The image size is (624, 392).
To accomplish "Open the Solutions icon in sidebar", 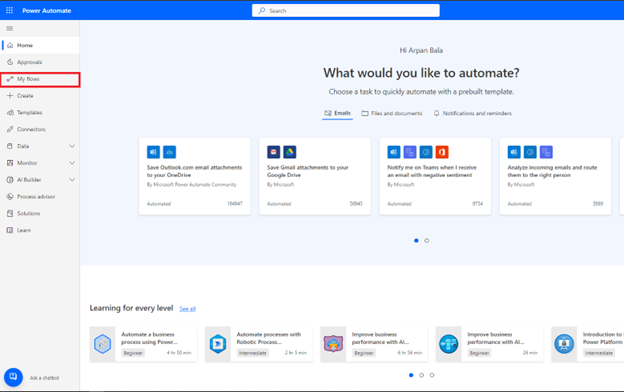I will coord(10,213).
